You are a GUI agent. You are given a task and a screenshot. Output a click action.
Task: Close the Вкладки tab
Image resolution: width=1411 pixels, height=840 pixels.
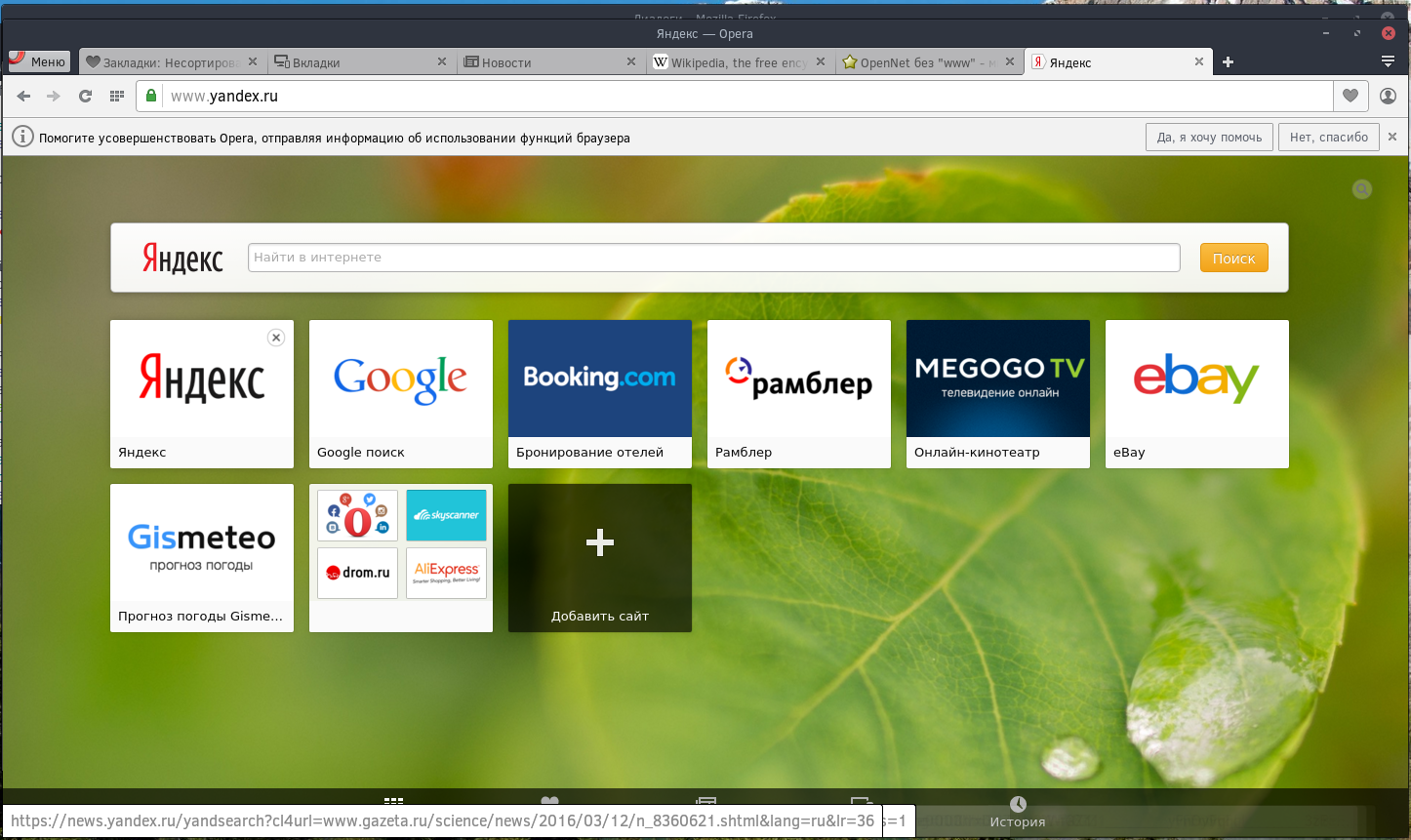(x=442, y=61)
